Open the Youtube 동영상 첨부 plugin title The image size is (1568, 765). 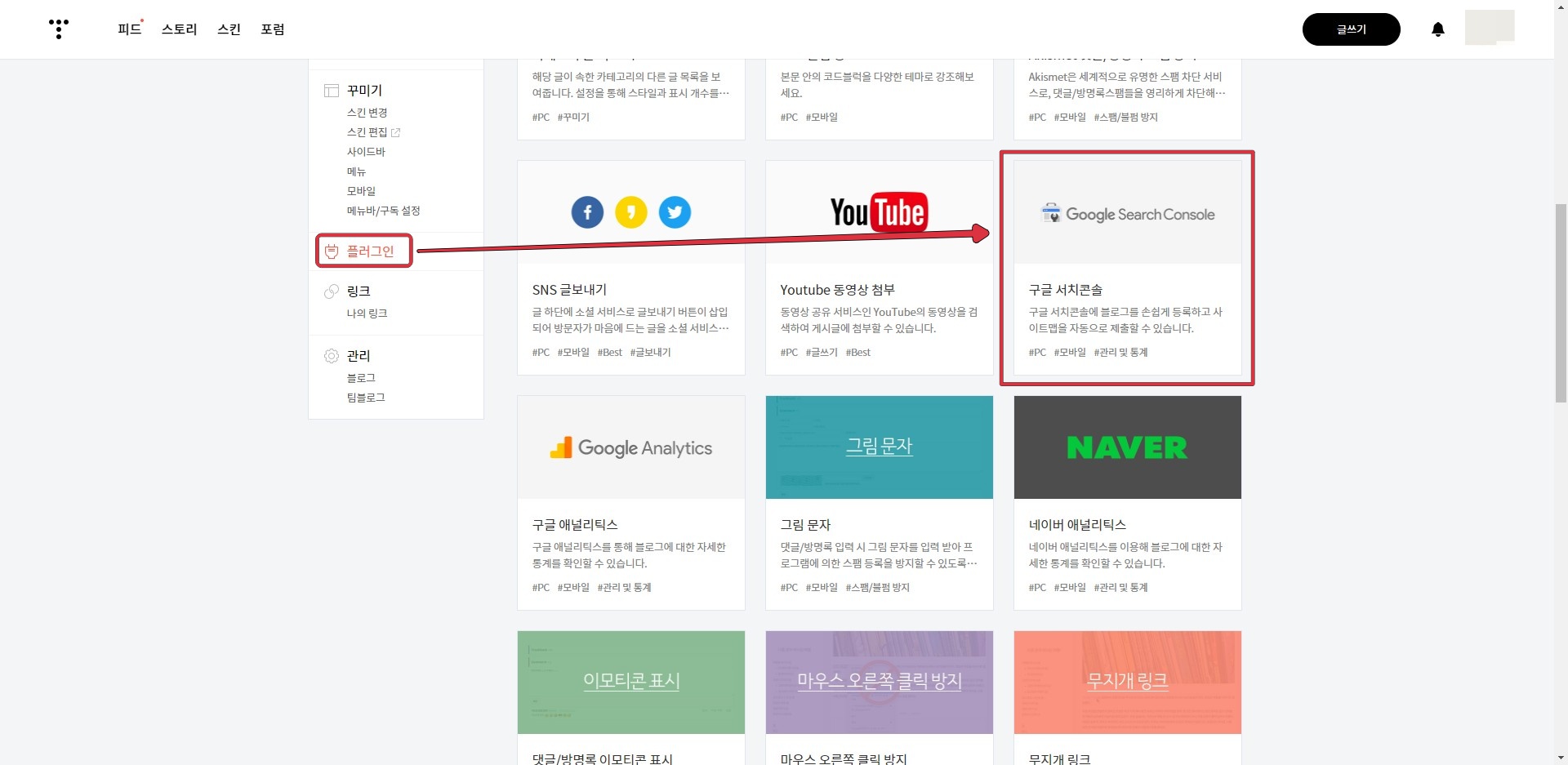click(837, 290)
